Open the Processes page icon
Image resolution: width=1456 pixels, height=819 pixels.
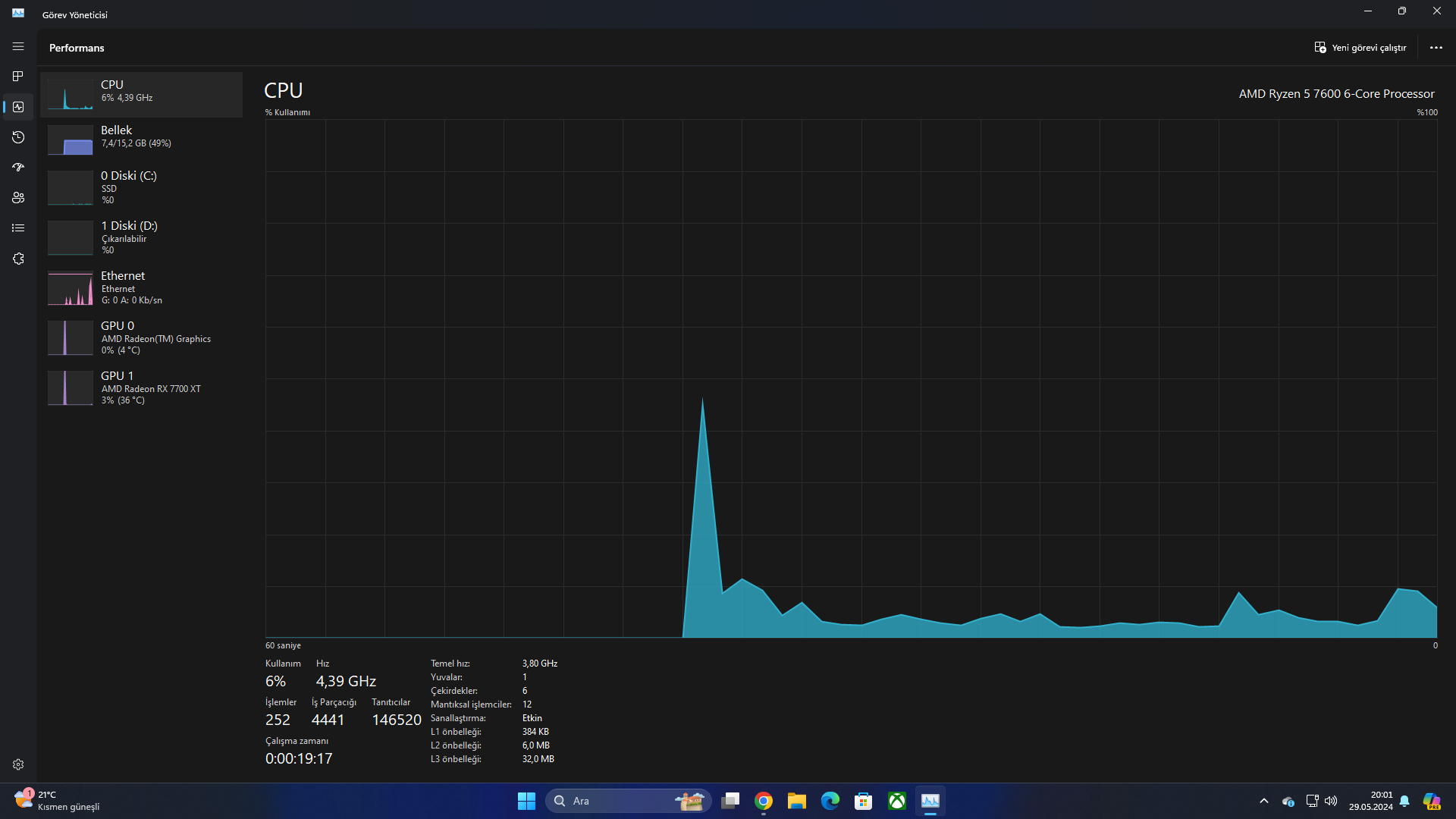(x=18, y=77)
